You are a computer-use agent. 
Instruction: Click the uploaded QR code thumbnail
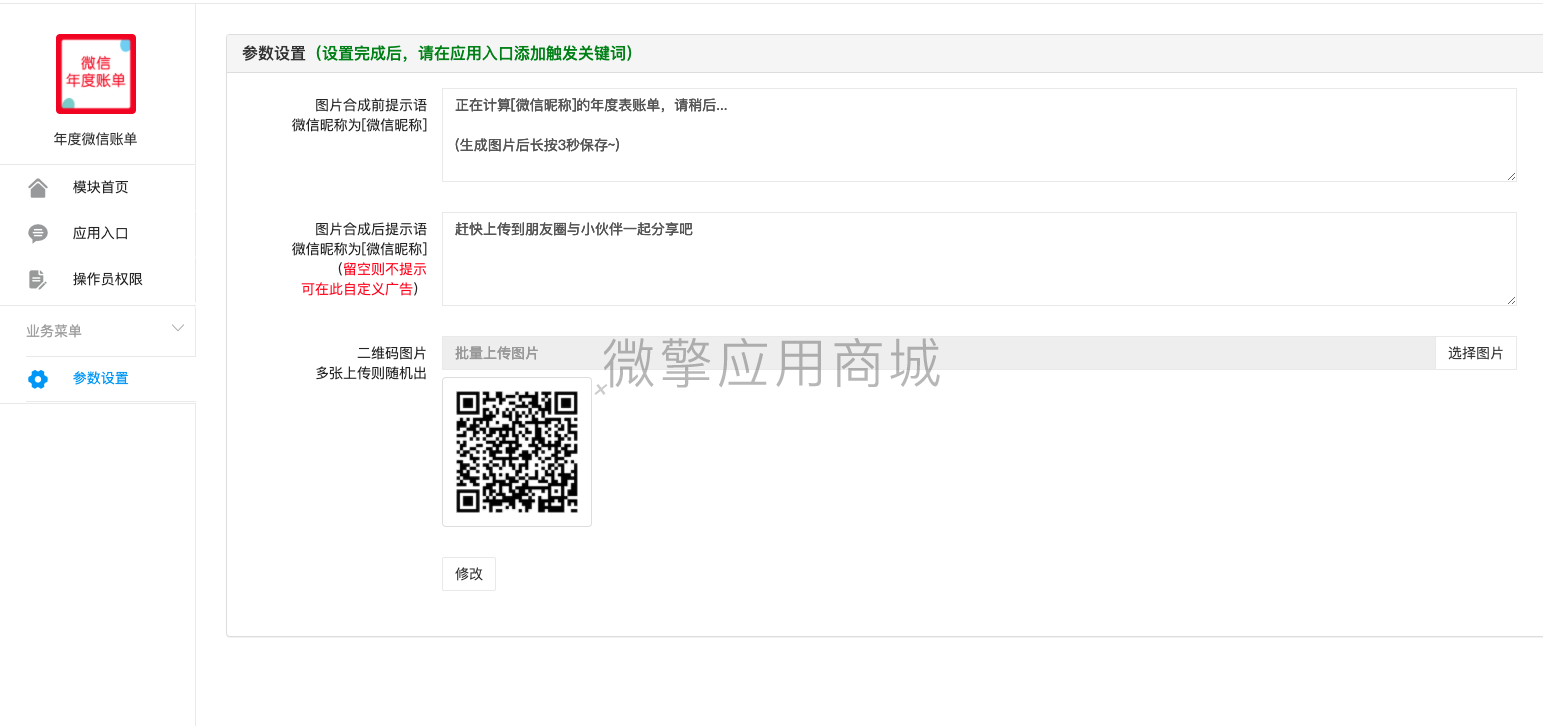pyautogui.click(x=517, y=452)
